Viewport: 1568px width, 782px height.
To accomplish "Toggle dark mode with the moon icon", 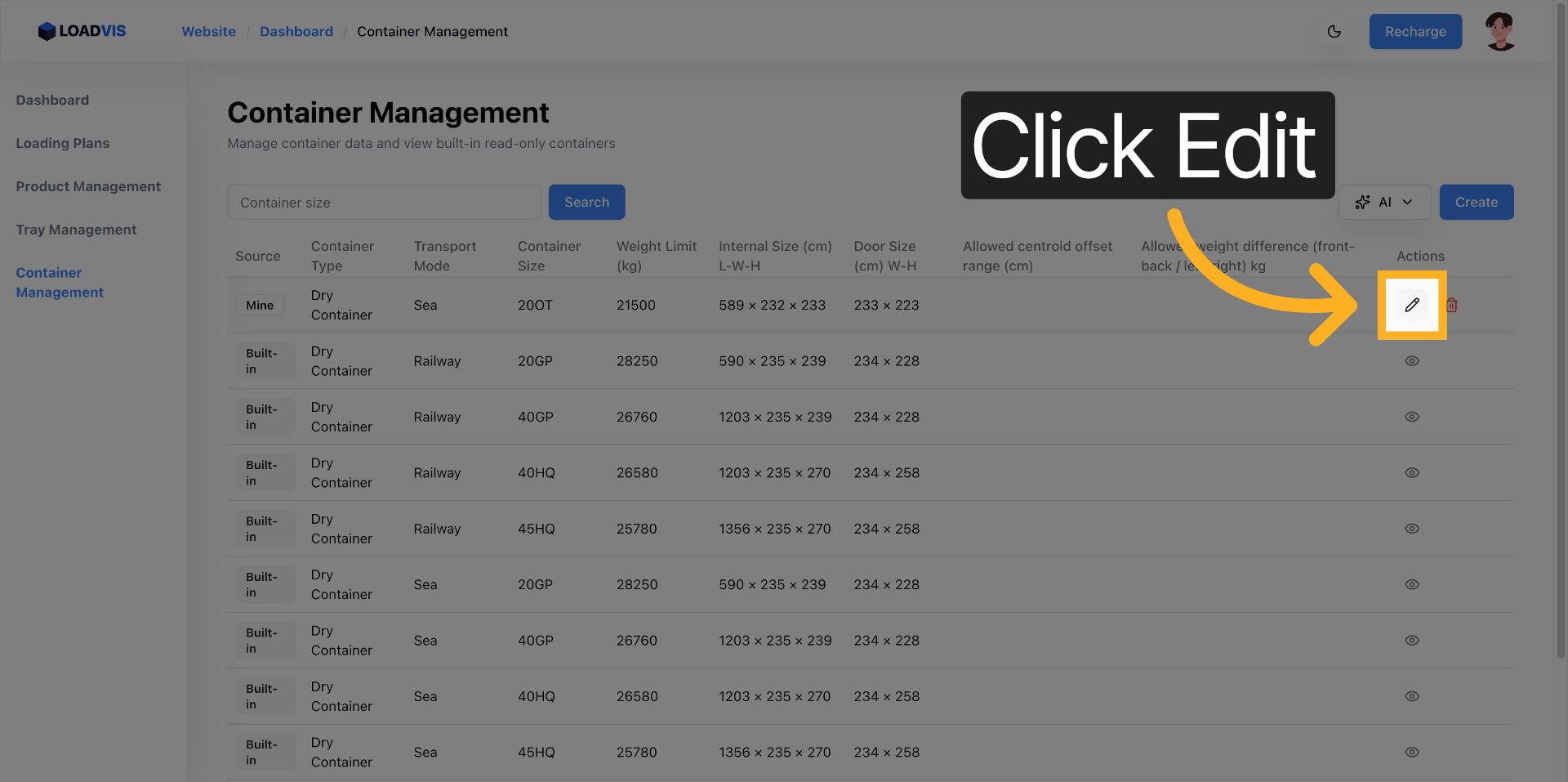I will (x=1334, y=32).
